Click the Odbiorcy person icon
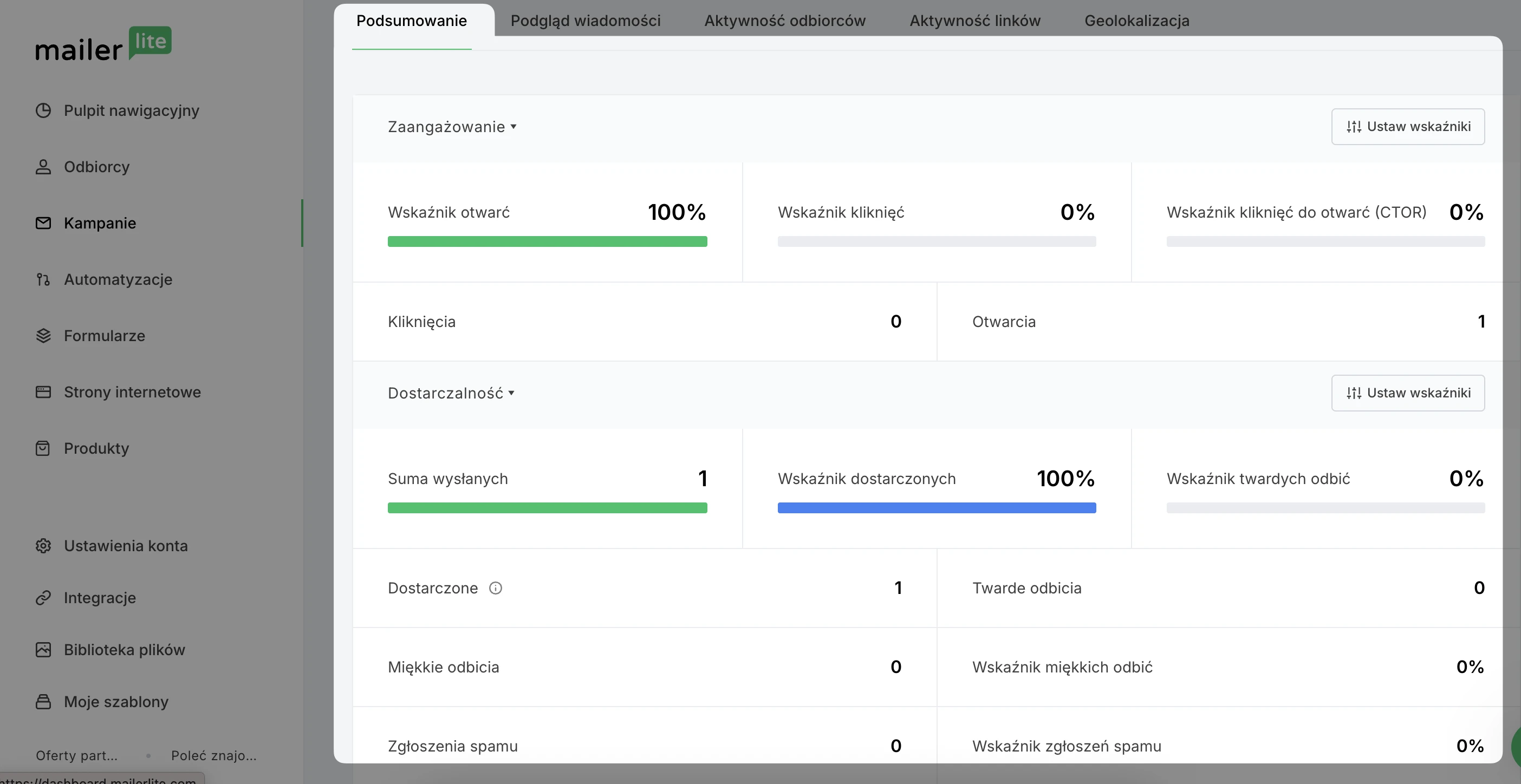This screenshot has width=1521, height=784. pyautogui.click(x=43, y=167)
